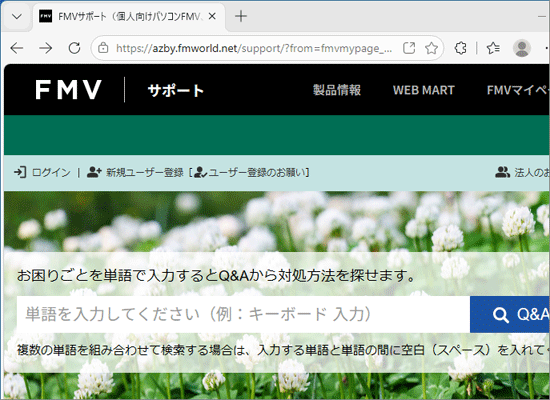Open 製品情報 menu item
The height and width of the screenshot is (400, 550).
[337, 90]
